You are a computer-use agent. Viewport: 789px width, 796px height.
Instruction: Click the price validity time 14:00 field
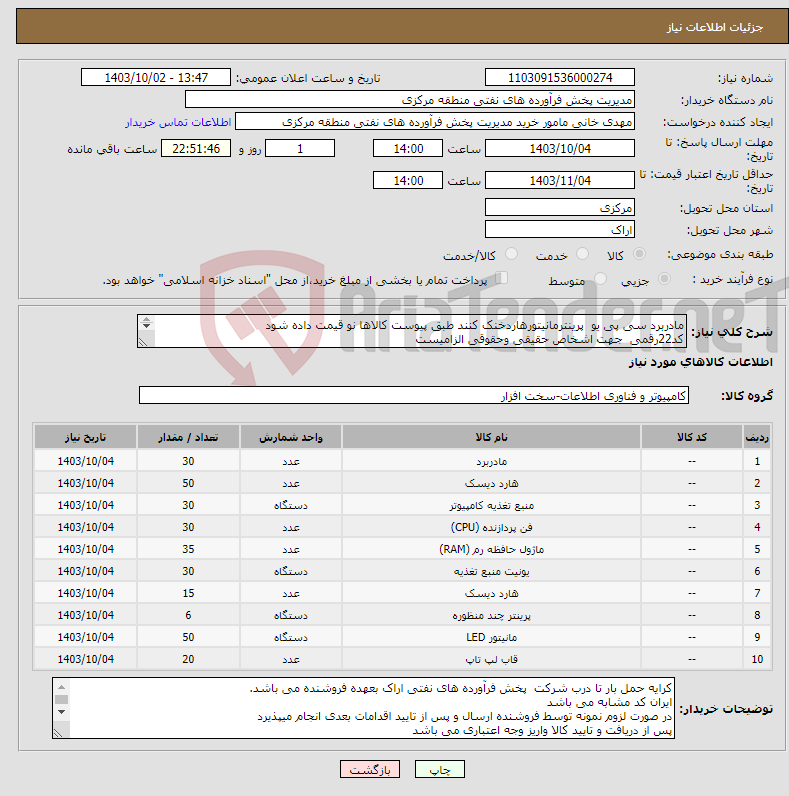point(408,181)
